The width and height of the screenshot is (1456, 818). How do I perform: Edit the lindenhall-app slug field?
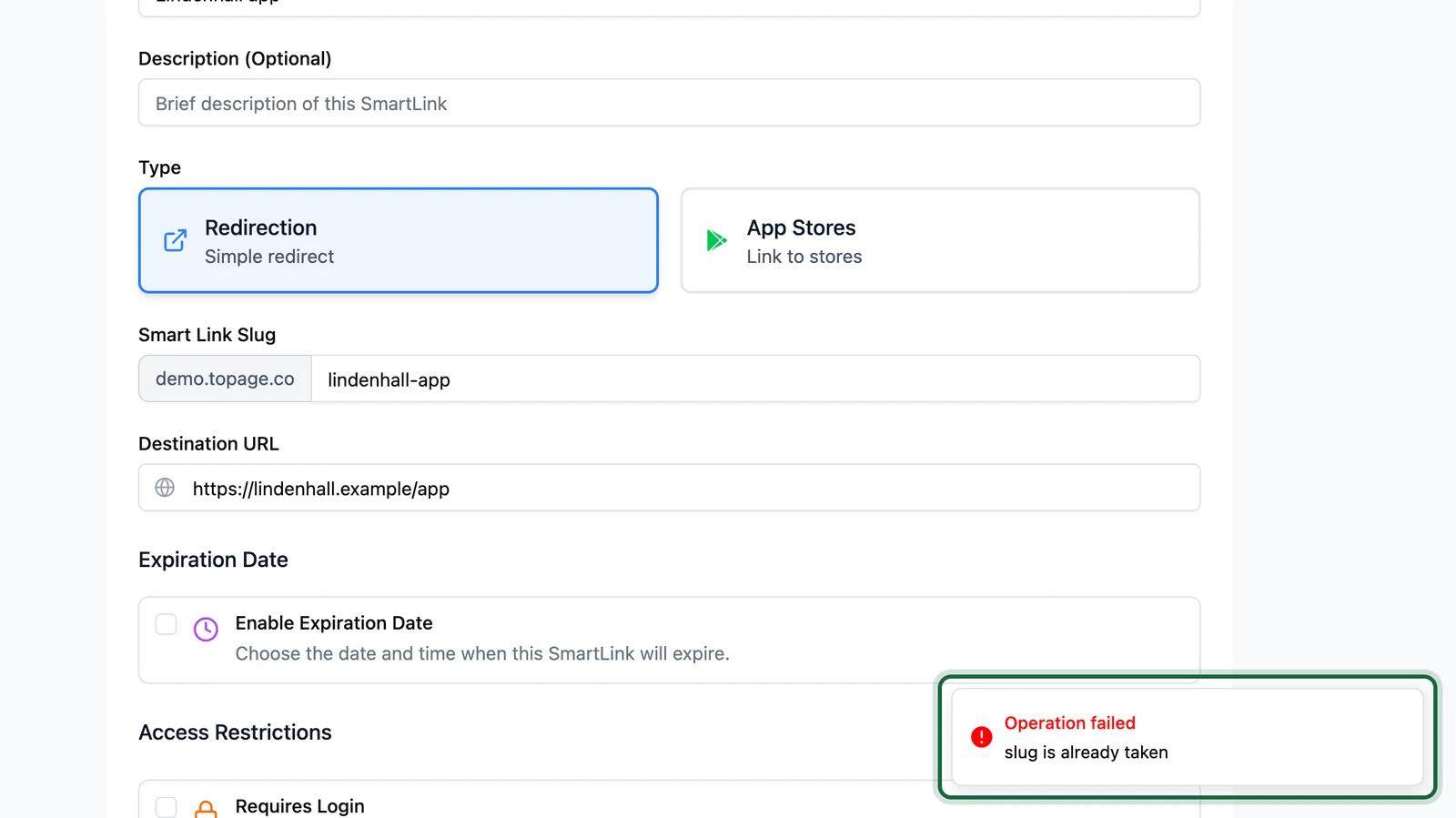pos(755,379)
